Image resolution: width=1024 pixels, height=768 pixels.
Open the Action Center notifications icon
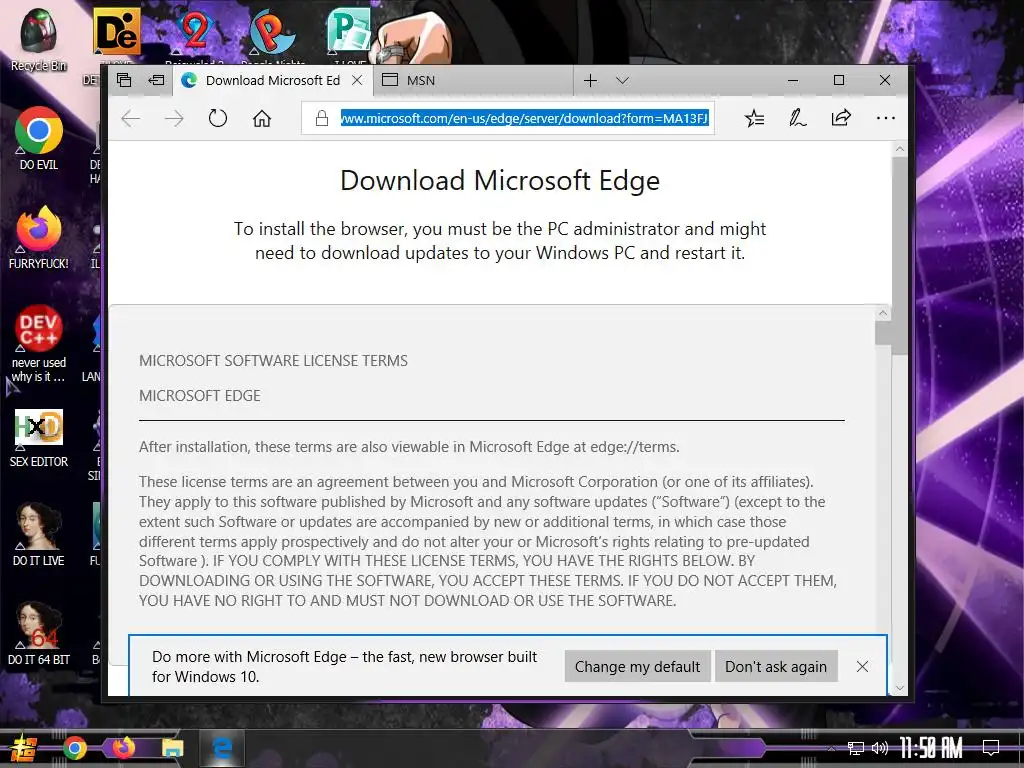pos(991,748)
